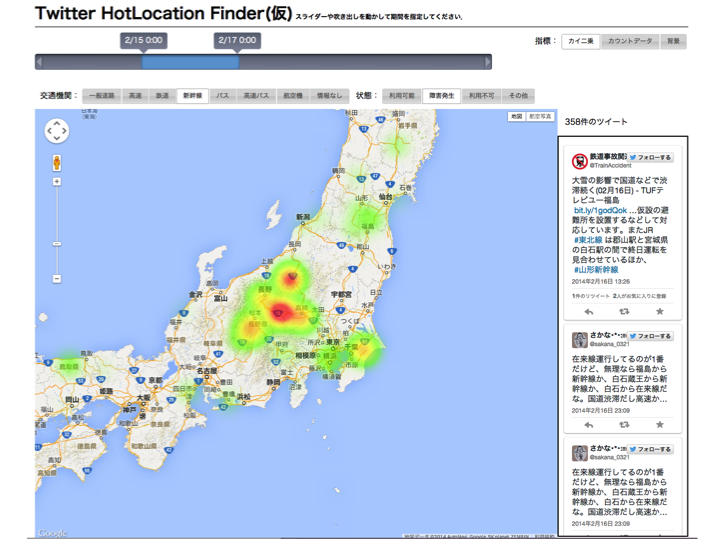The height and width of the screenshot is (540, 720).
Task: Click the 2/17 0:00 timeline handle
Action: coord(237,41)
